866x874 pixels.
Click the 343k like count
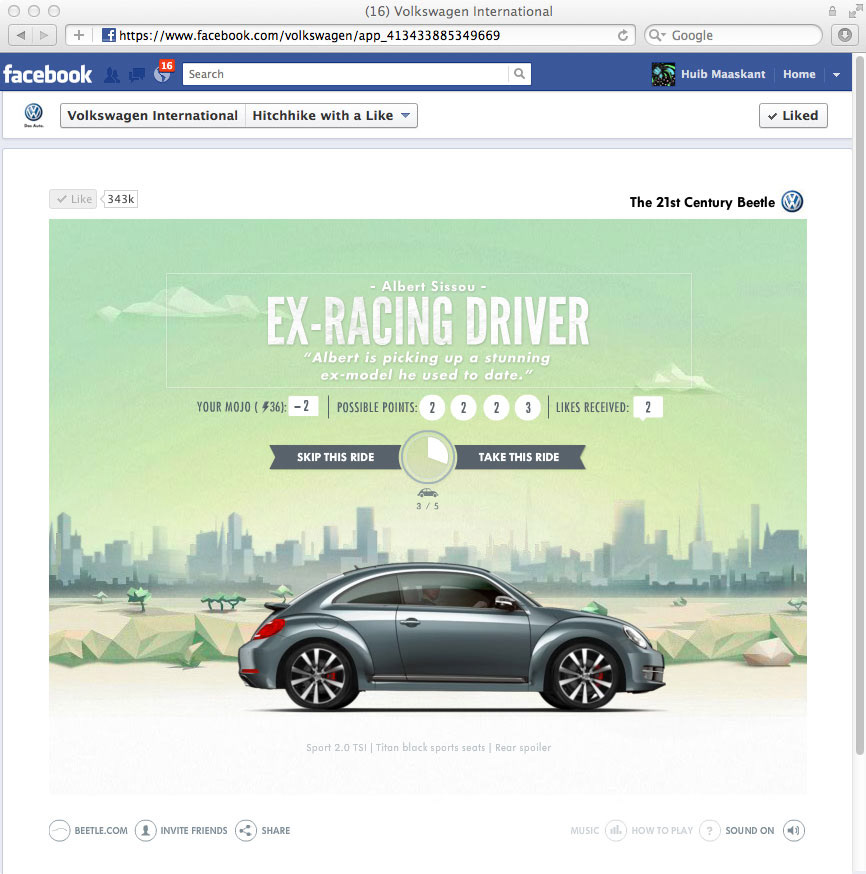tap(120, 199)
